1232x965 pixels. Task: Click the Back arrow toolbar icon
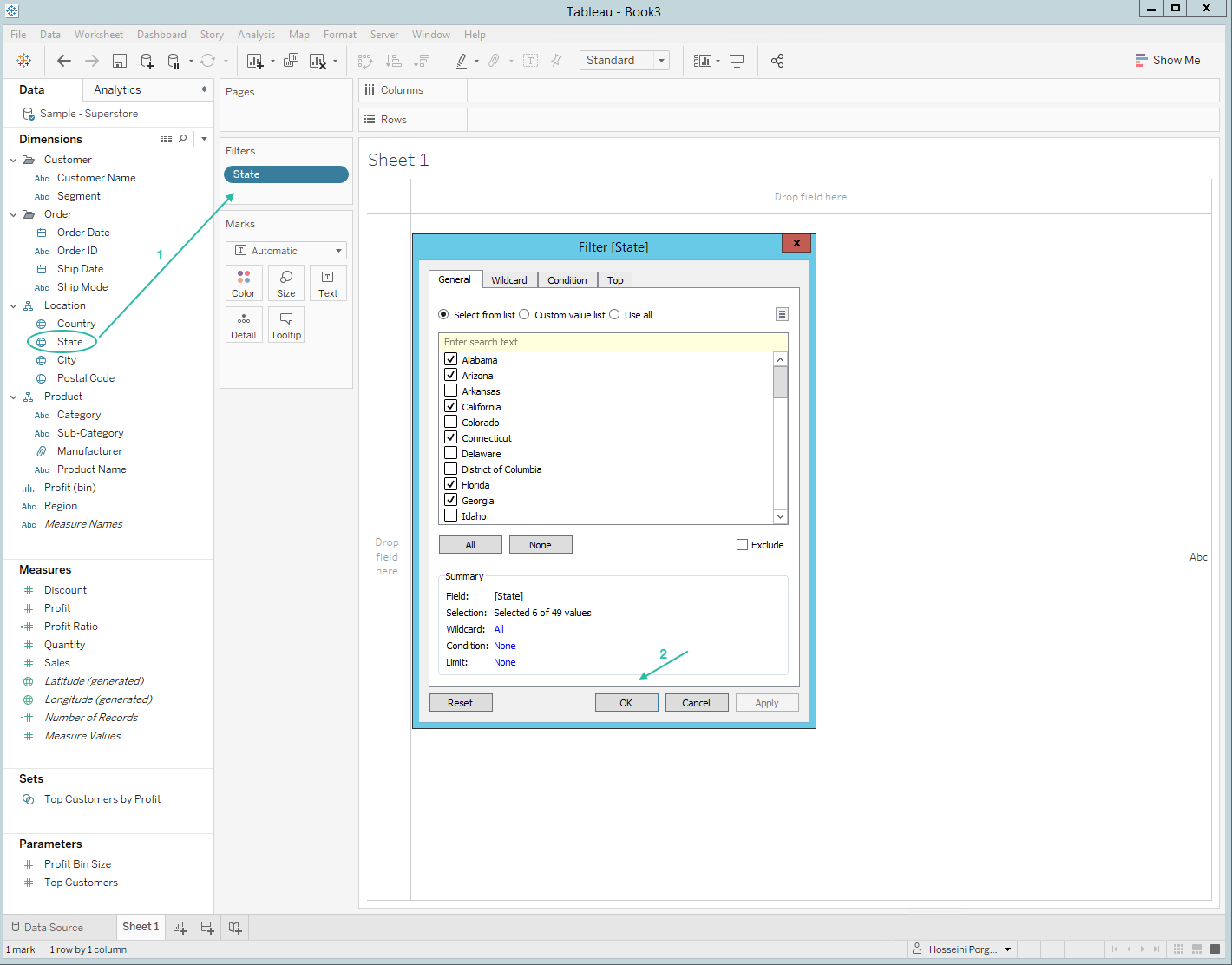tap(64, 61)
